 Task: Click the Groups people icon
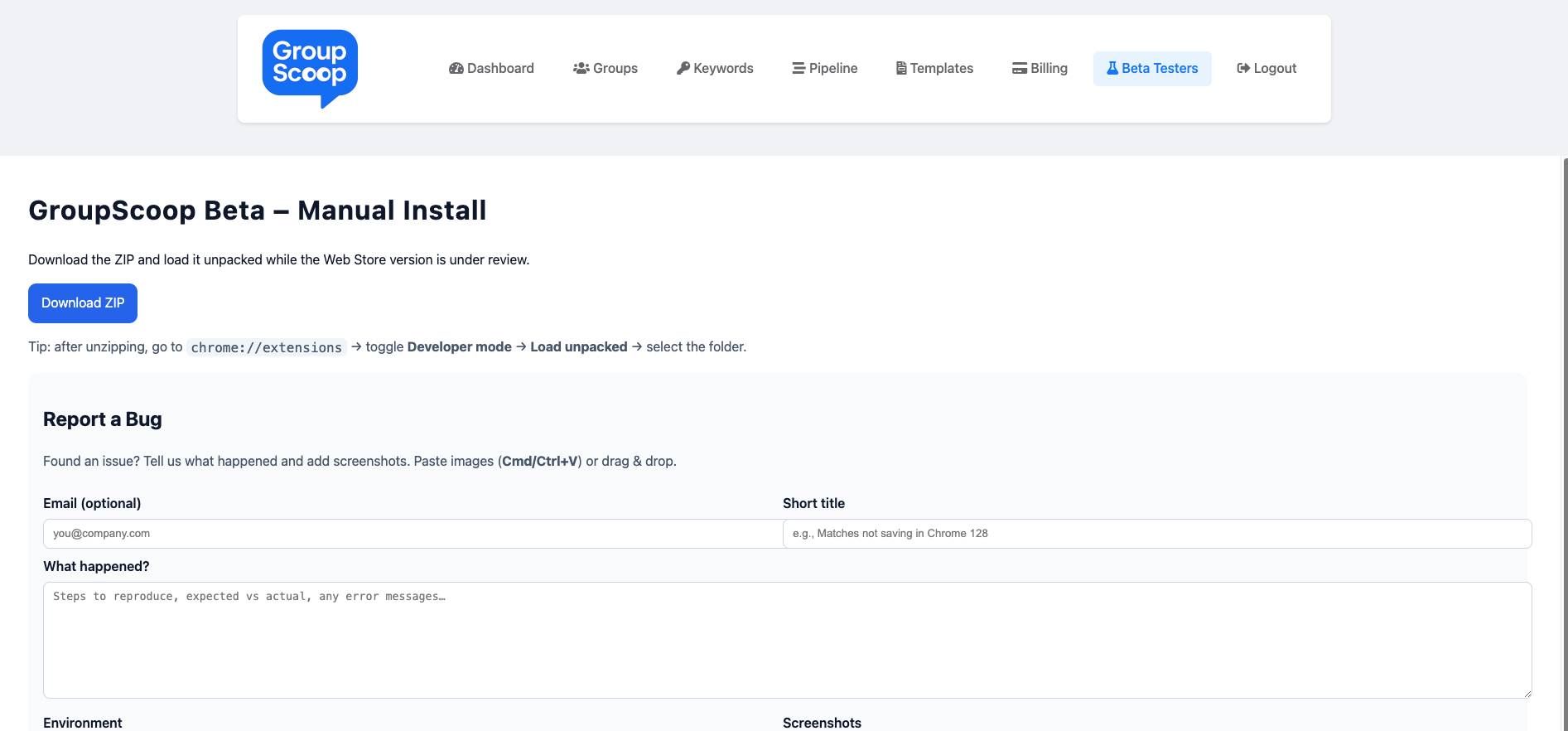pyautogui.click(x=581, y=69)
